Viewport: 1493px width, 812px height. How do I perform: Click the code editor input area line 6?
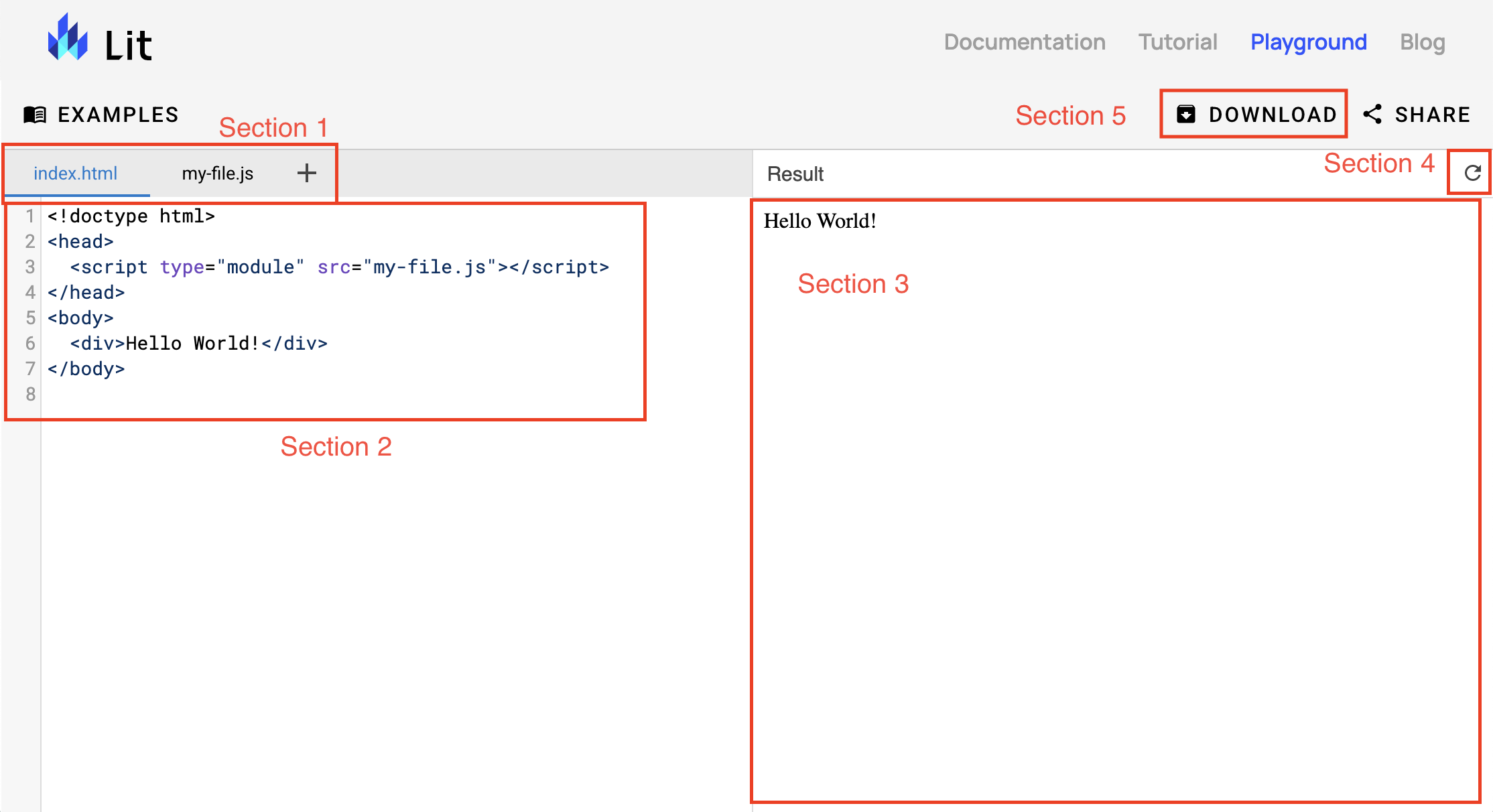[200, 344]
